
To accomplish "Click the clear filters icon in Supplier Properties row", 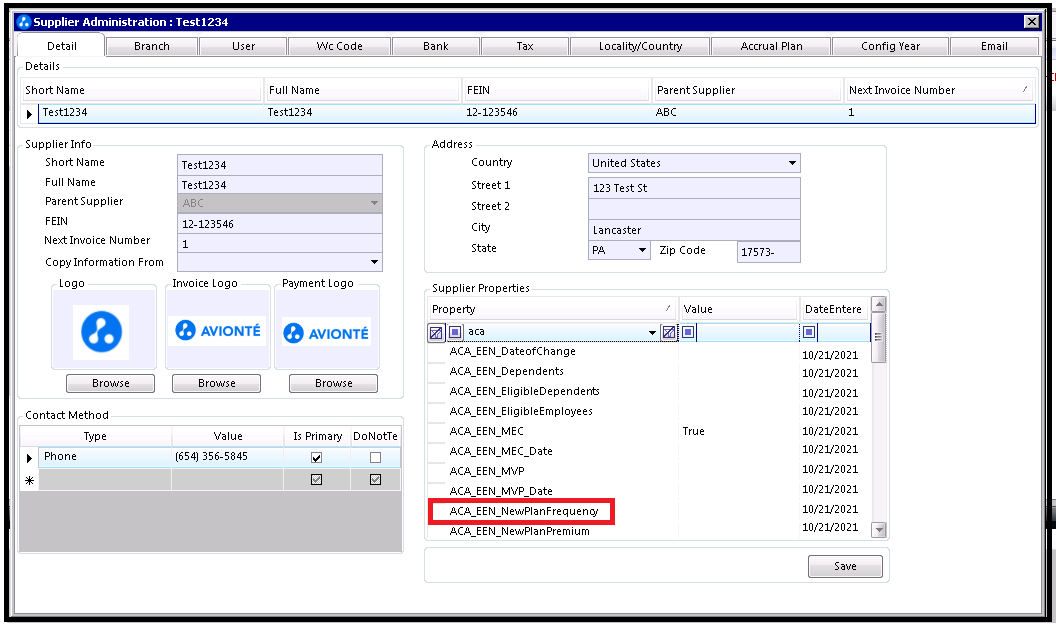I will [x=436, y=332].
